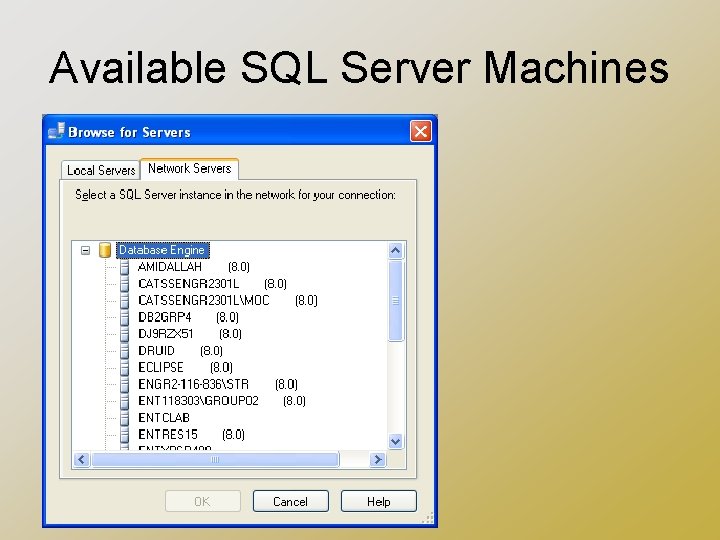Click the vertical scrollbar down arrow
720x540 pixels.
click(x=396, y=442)
